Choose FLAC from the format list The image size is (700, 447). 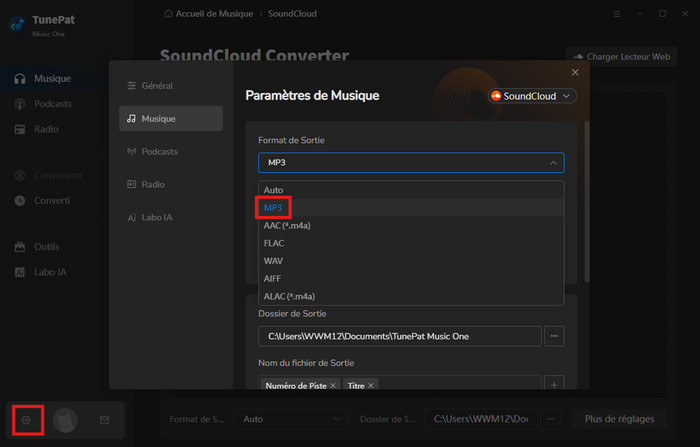[411, 243]
